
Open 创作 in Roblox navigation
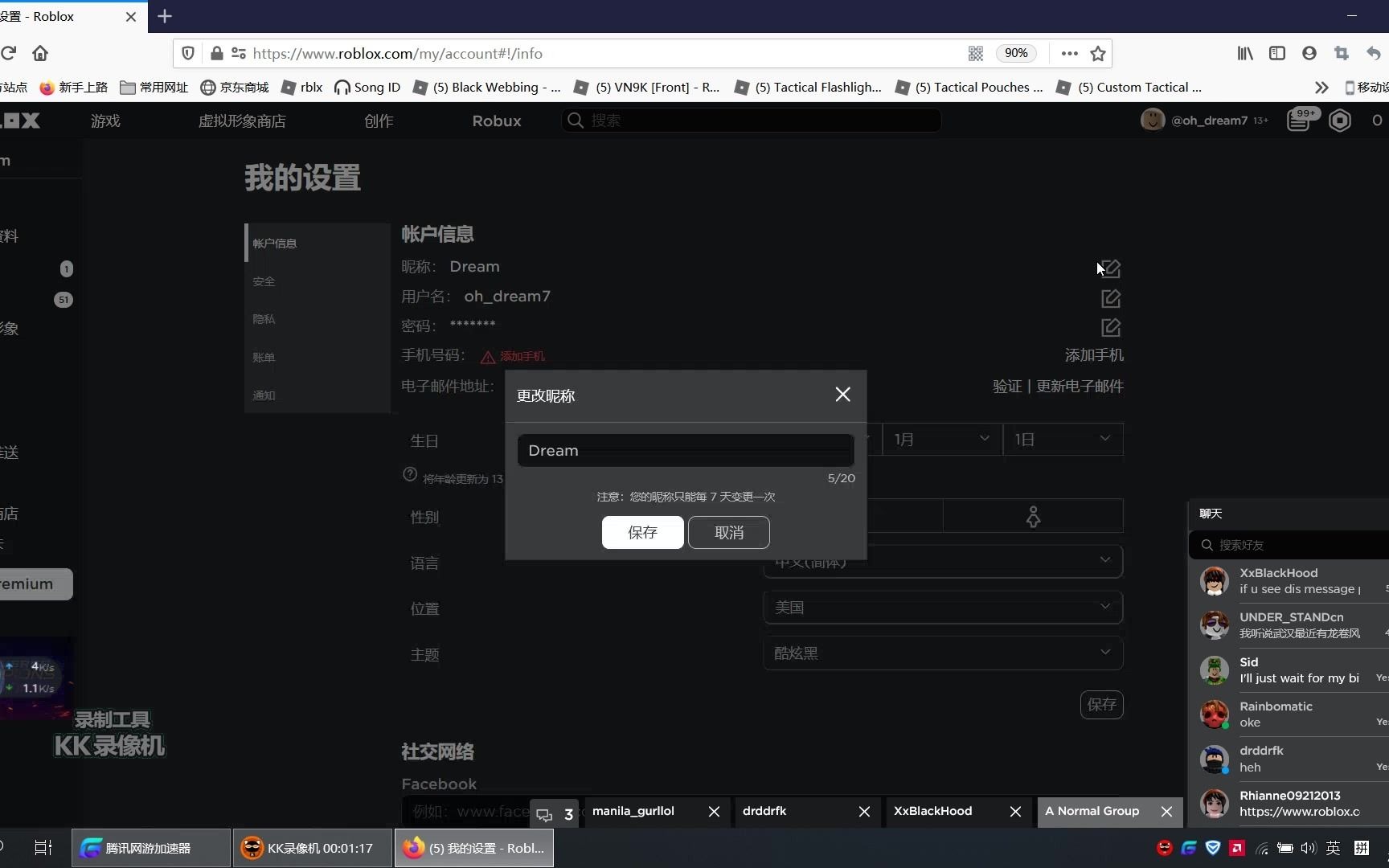click(379, 121)
